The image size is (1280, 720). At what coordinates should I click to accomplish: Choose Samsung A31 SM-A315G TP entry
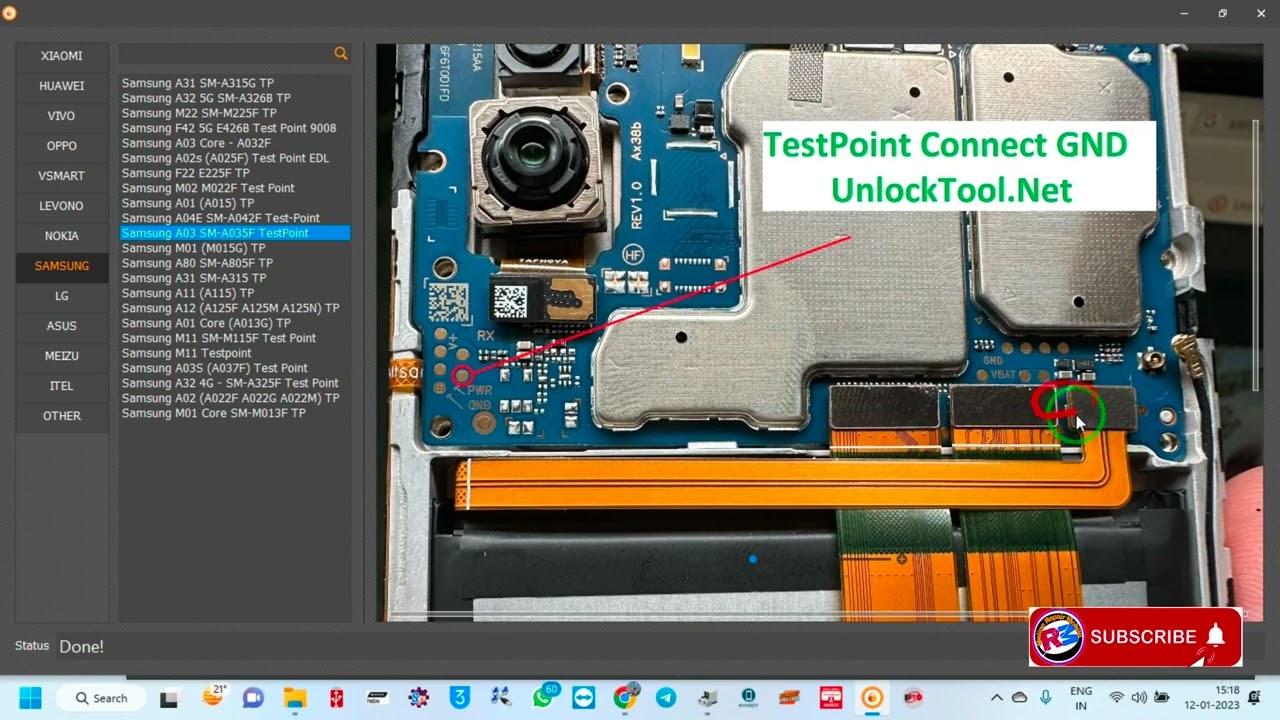[198, 83]
